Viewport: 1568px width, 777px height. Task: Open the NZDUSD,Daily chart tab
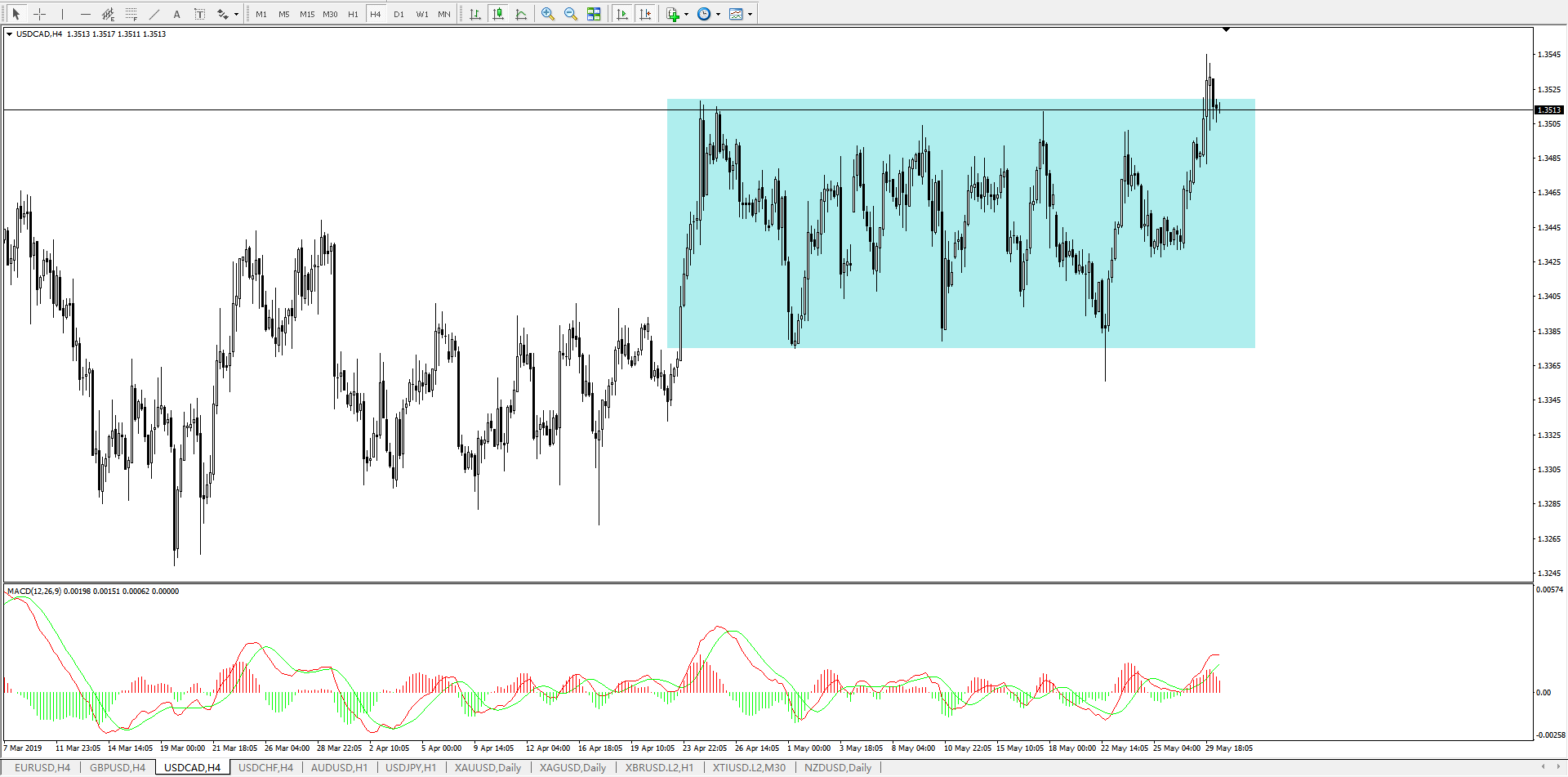[x=838, y=767]
